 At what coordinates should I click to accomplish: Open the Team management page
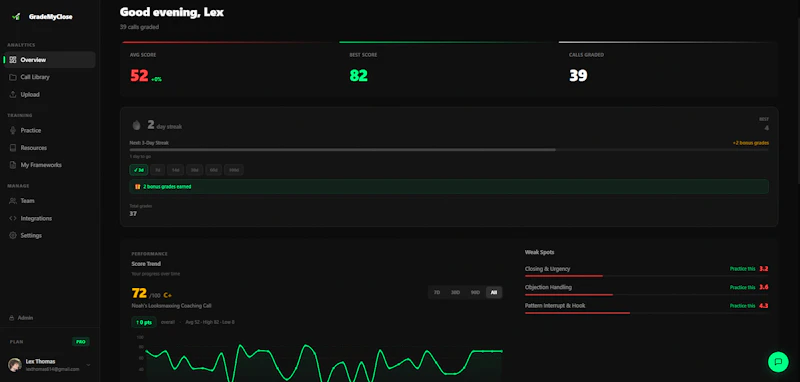(49, 200)
